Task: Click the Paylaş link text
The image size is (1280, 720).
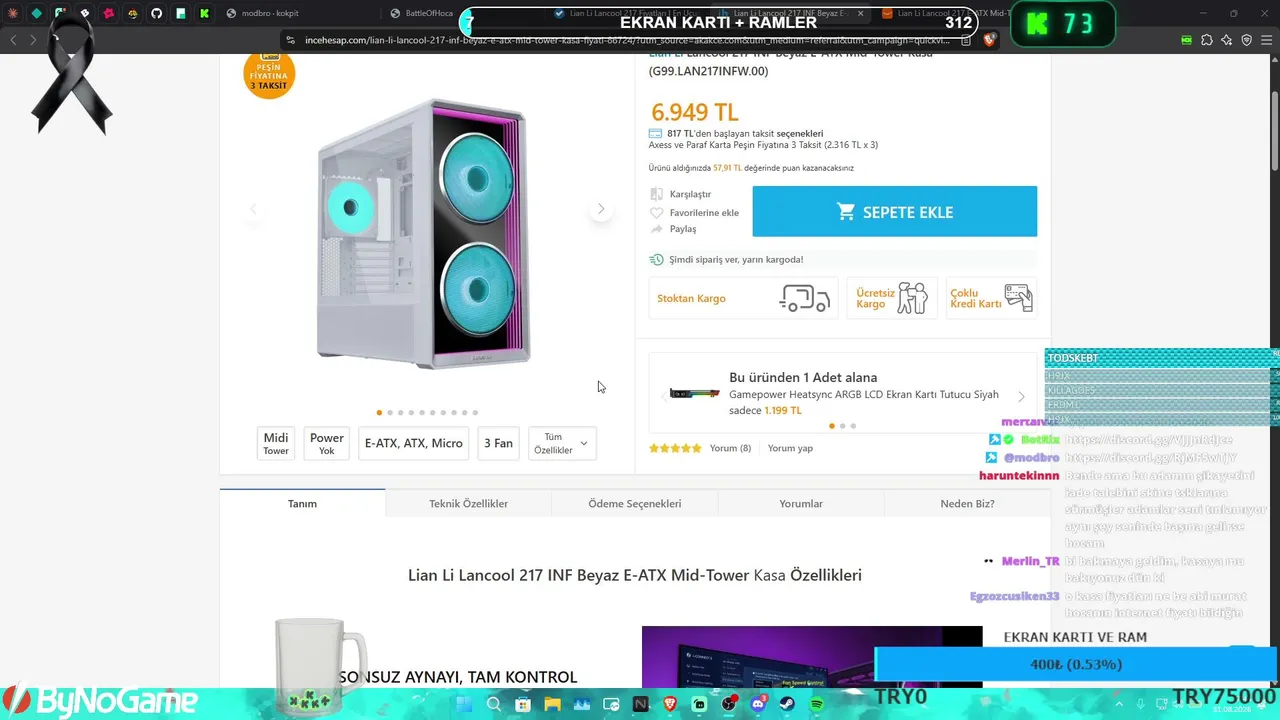Action: pos(683,229)
